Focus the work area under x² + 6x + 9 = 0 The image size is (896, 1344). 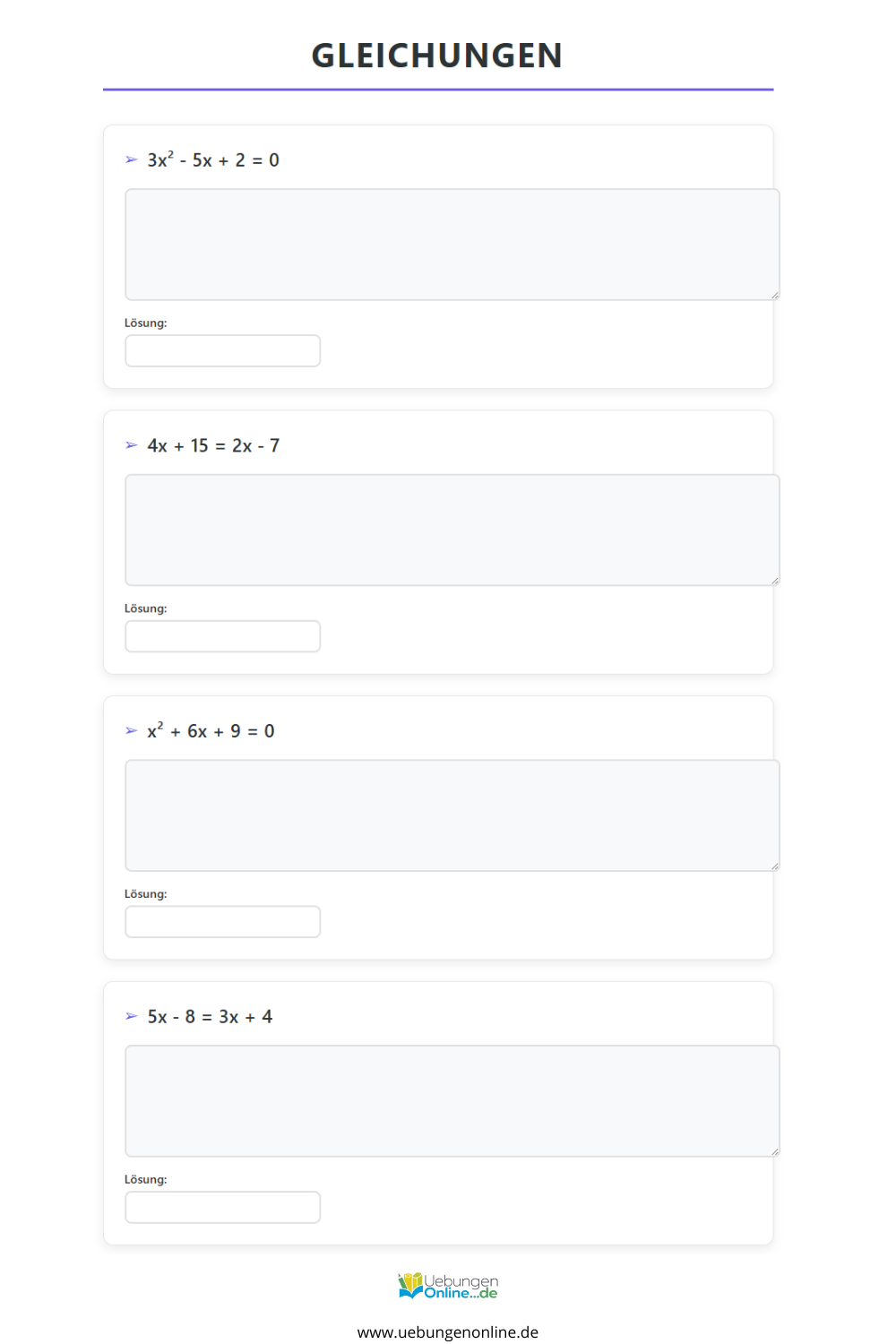tap(452, 815)
